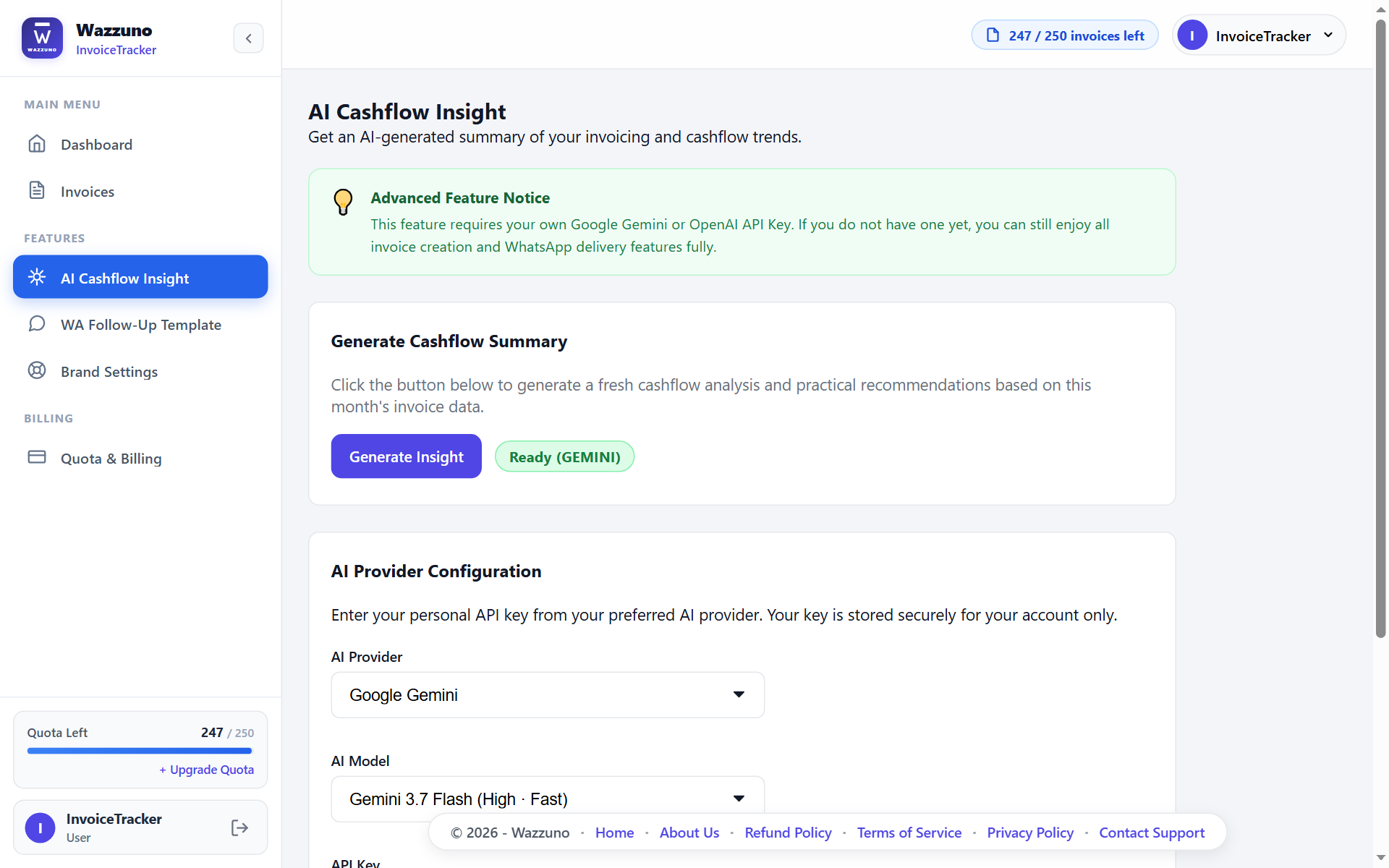The image size is (1389, 868).
Task: Click the logout icon in sidebar footer
Action: click(x=239, y=827)
